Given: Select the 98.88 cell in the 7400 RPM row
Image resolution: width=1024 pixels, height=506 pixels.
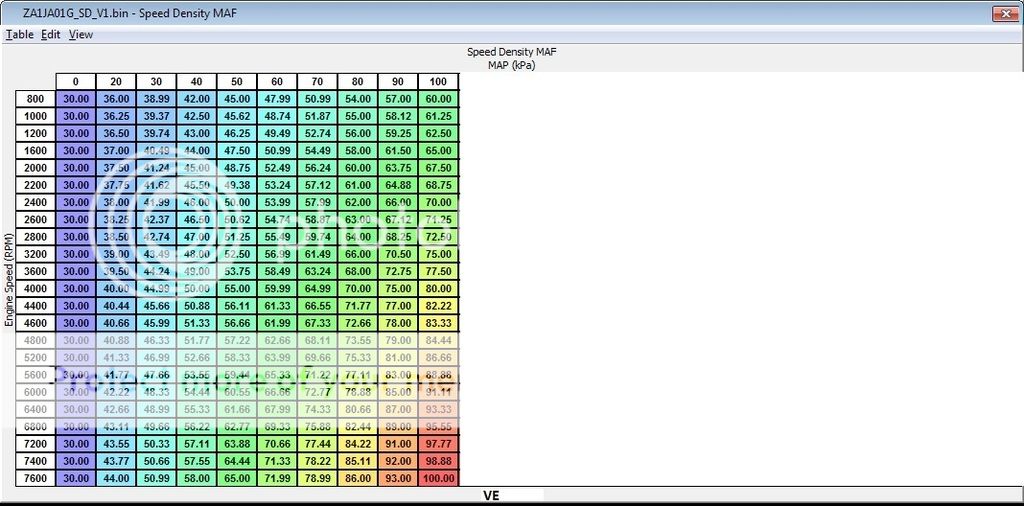Looking at the screenshot, I should click(x=438, y=461).
